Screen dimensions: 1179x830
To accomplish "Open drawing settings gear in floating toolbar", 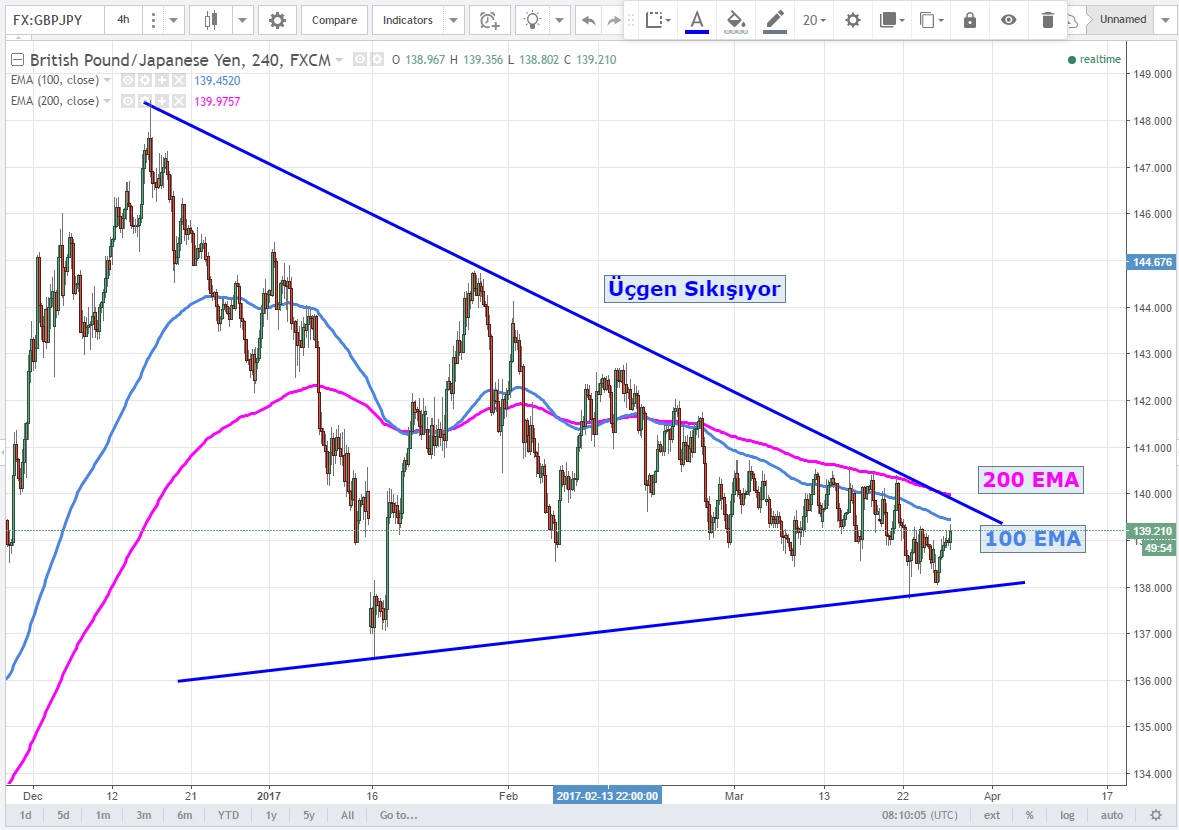I will (x=852, y=20).
